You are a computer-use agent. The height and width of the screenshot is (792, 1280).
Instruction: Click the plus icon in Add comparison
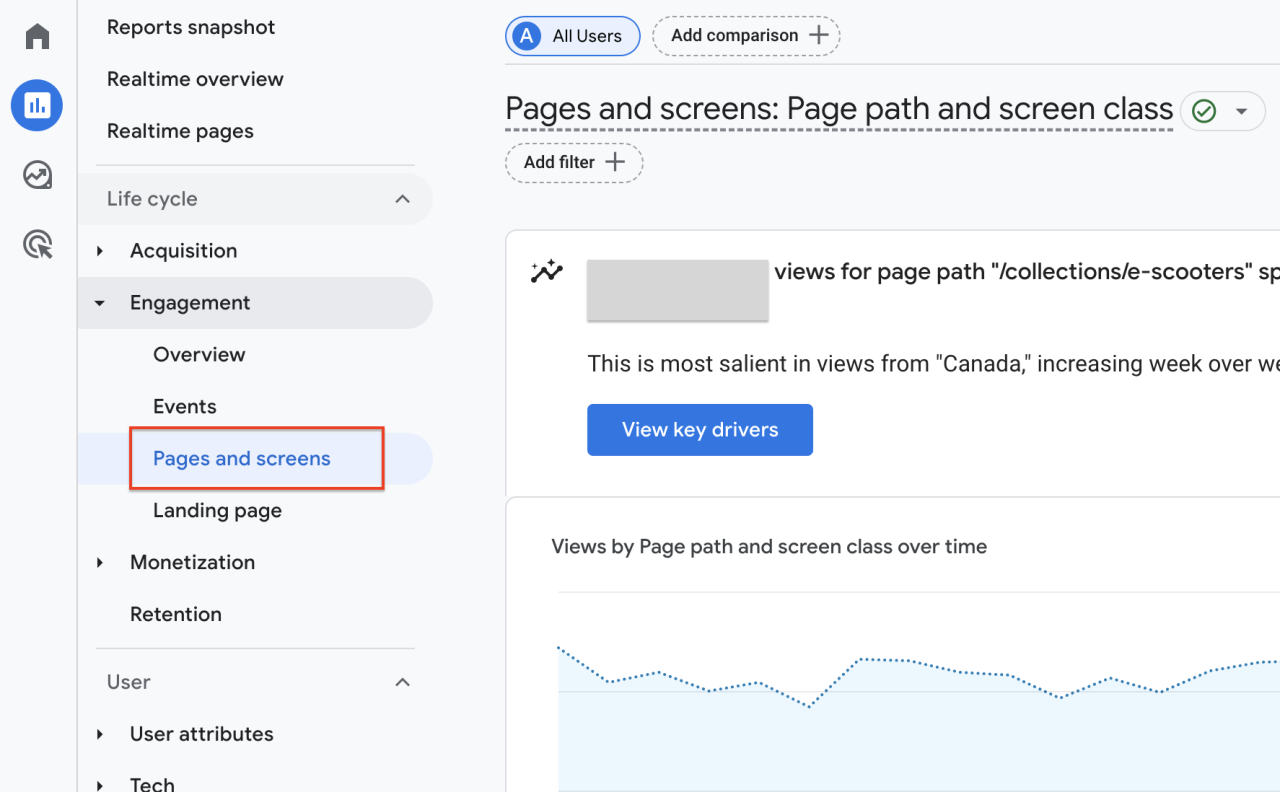[818, 35]
